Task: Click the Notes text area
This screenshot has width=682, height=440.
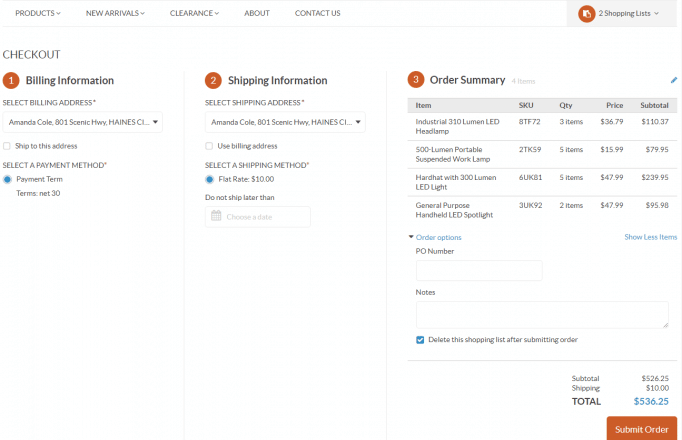Action: (541, 314)
